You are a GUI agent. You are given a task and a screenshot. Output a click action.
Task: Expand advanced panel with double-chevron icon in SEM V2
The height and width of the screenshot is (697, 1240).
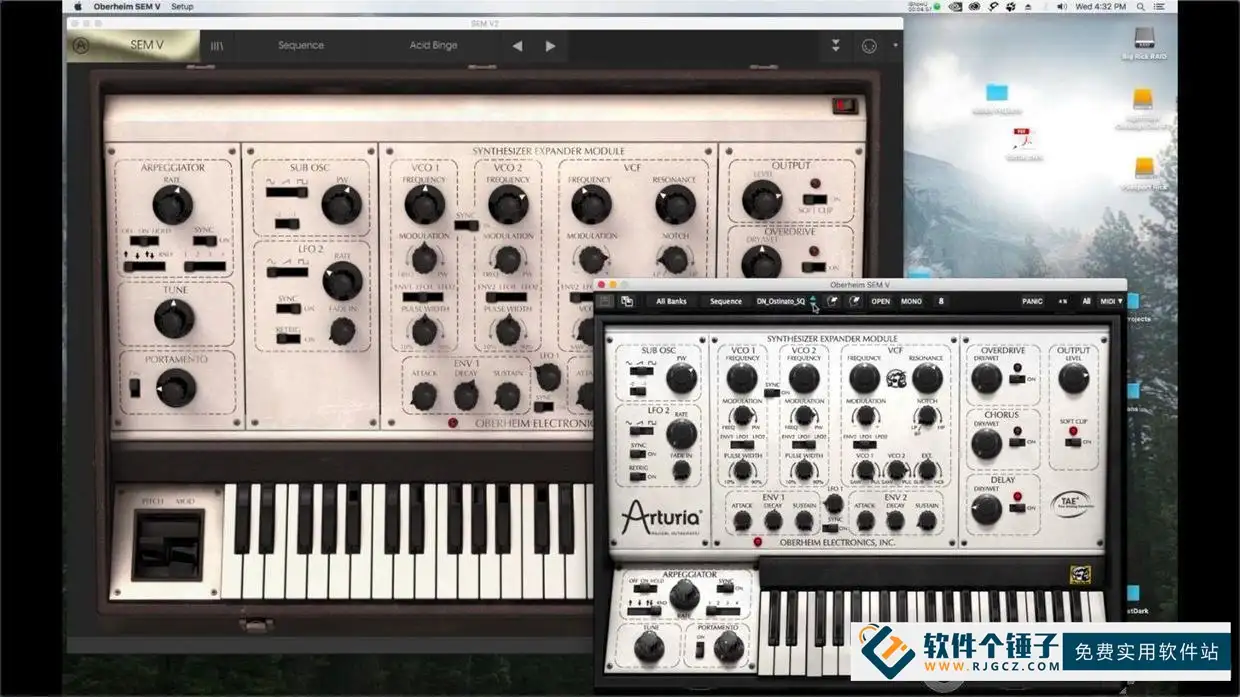[836, 46]
